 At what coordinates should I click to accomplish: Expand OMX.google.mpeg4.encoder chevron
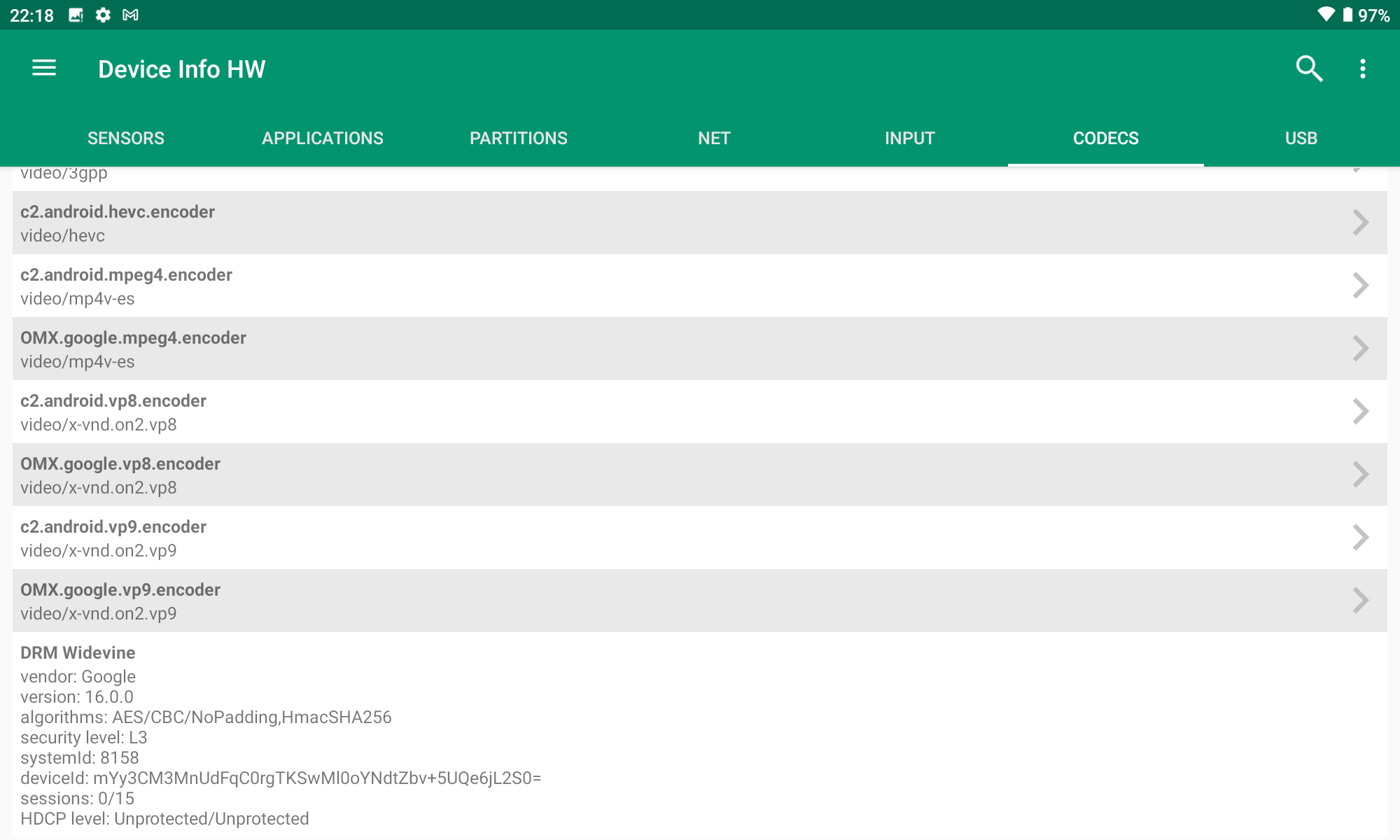[1360, 349]
